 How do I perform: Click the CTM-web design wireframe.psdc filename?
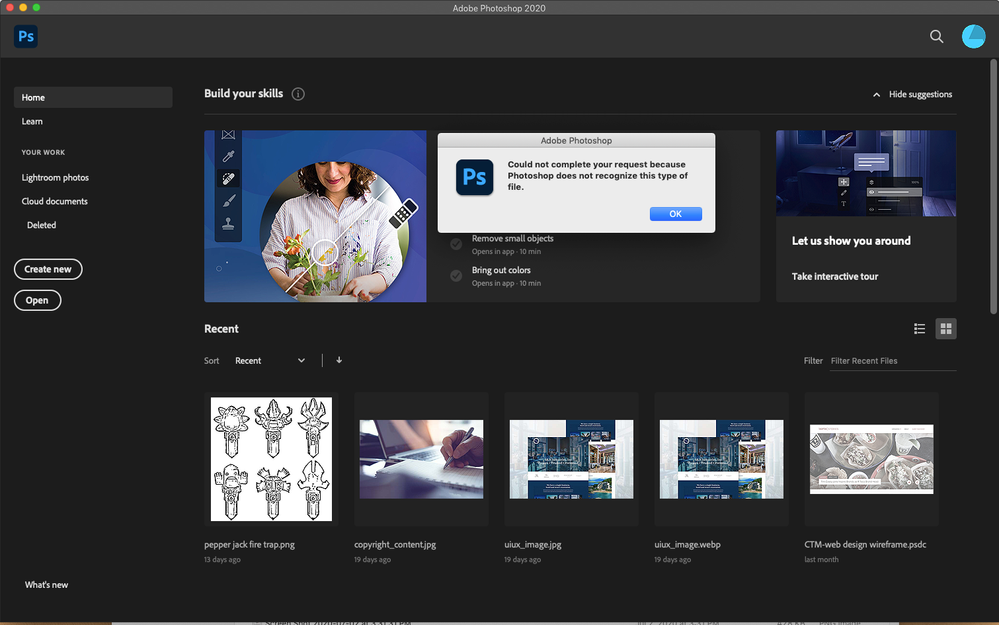[865, 545]
